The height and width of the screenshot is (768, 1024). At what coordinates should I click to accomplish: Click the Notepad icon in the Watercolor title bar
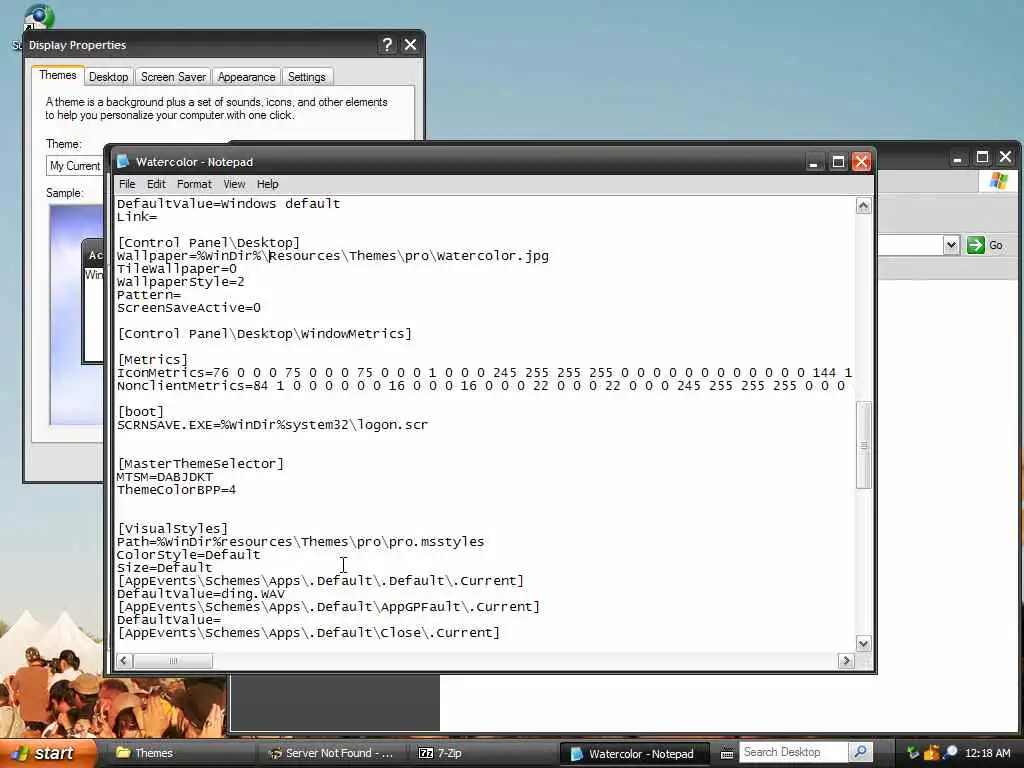pyautogui.click(x=123, y=161)
